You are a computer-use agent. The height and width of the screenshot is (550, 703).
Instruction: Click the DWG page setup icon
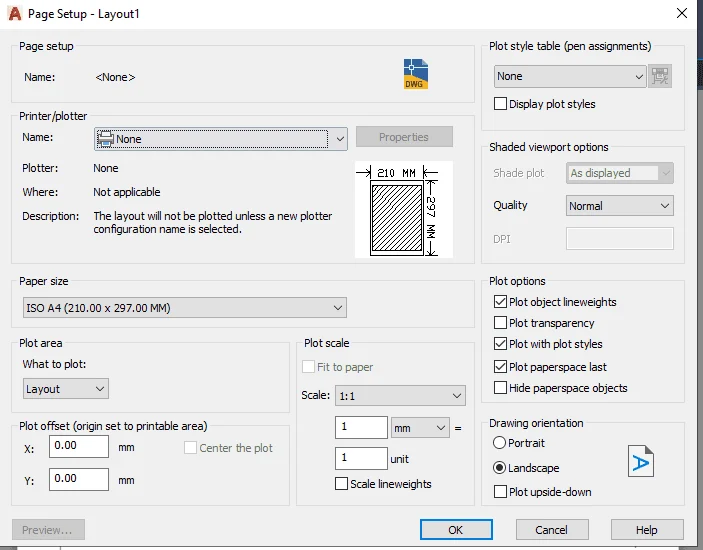point(416,74)
